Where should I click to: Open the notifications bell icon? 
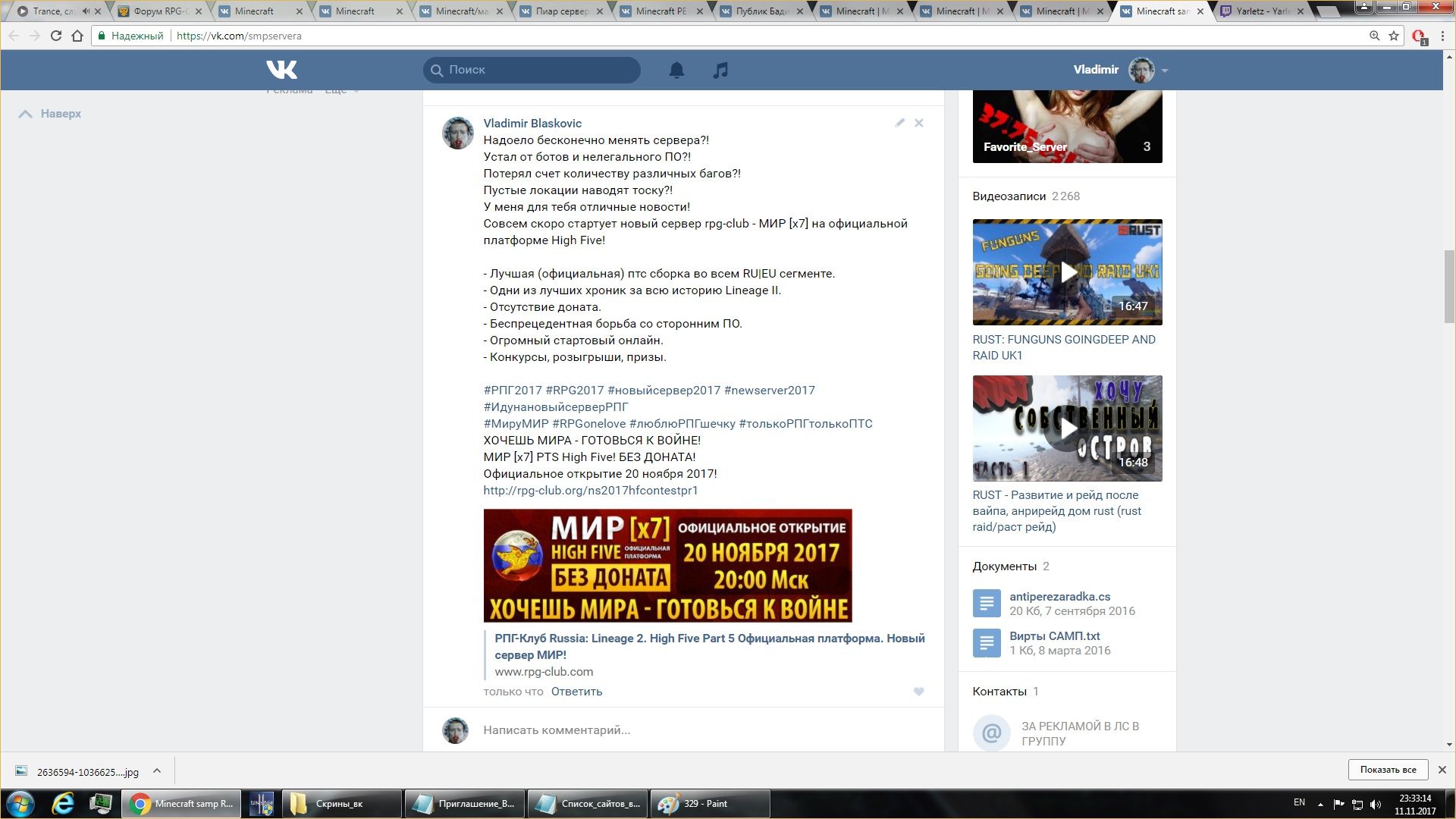[x=676, y=70]
